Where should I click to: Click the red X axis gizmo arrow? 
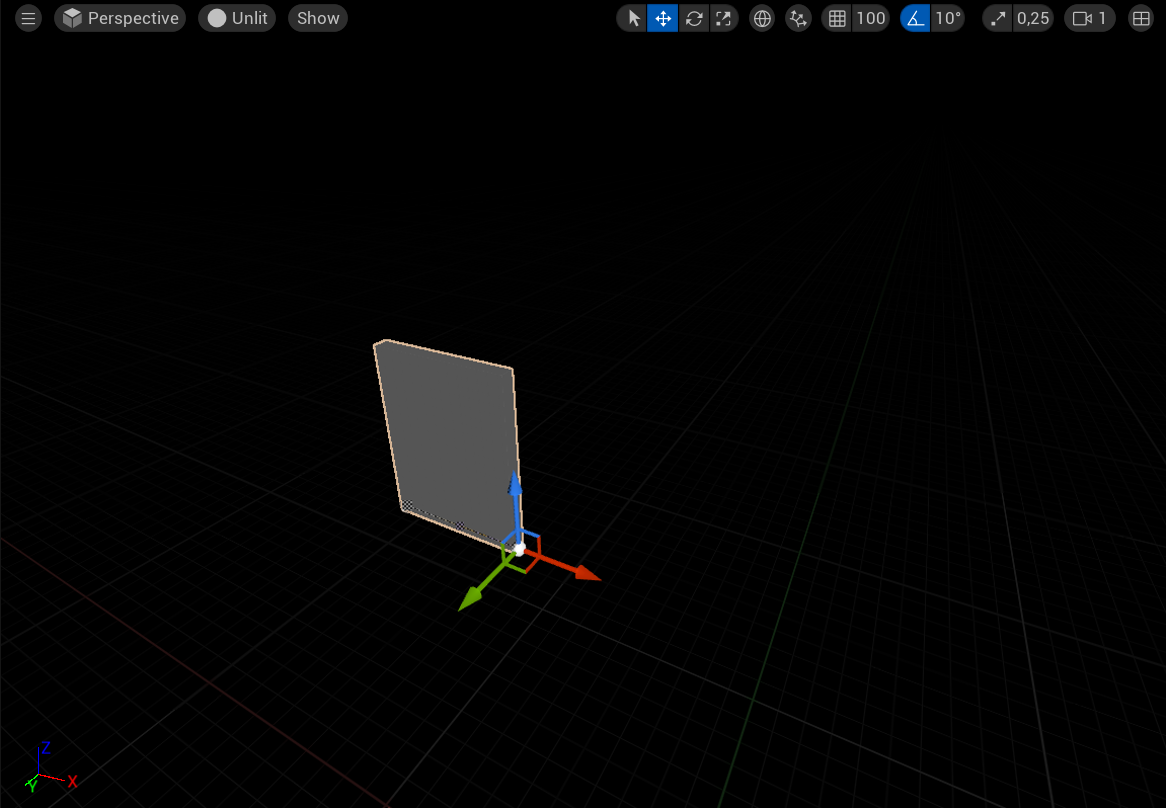587,572
